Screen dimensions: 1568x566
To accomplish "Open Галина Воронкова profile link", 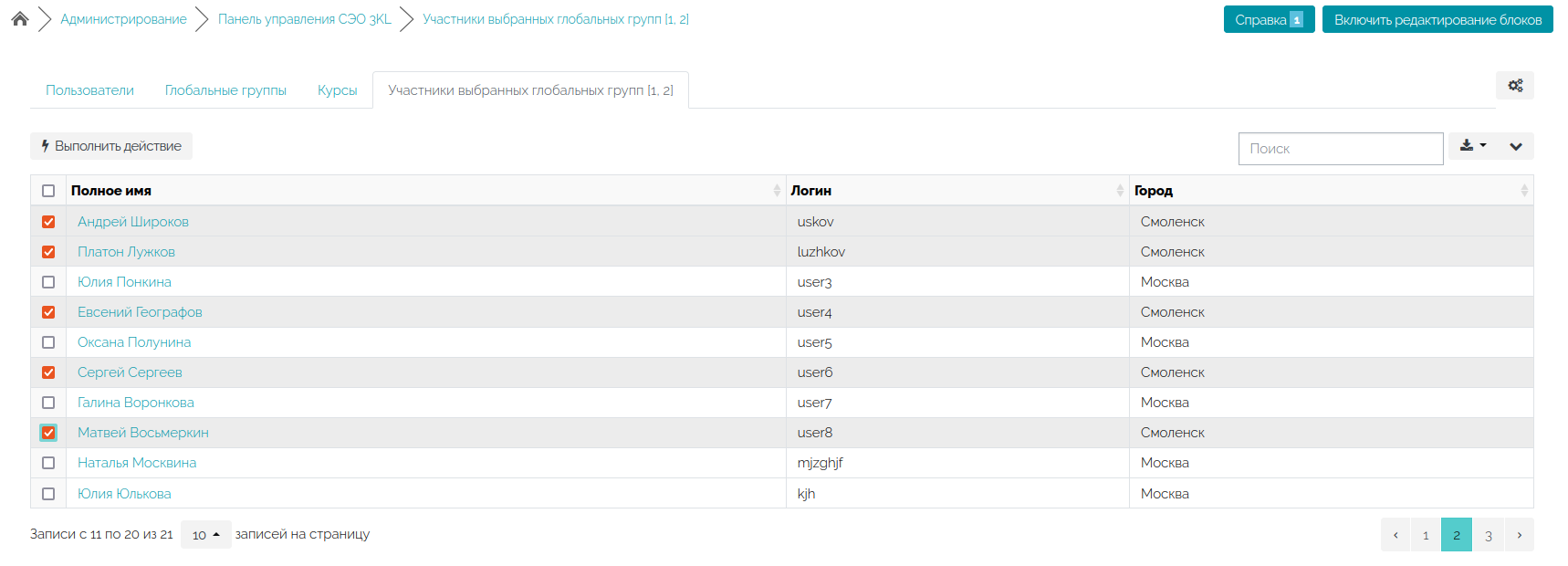I will pyautogui.click(x=136, y=403).
